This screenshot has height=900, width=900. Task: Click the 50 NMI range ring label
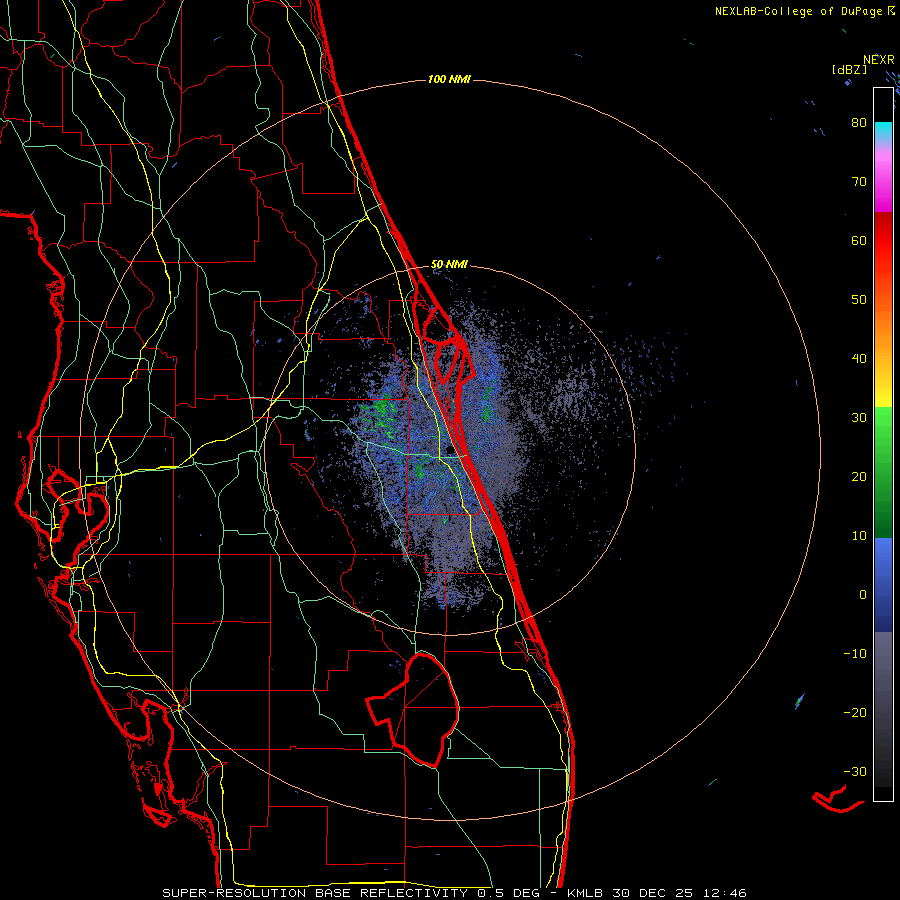coord(449,265)
